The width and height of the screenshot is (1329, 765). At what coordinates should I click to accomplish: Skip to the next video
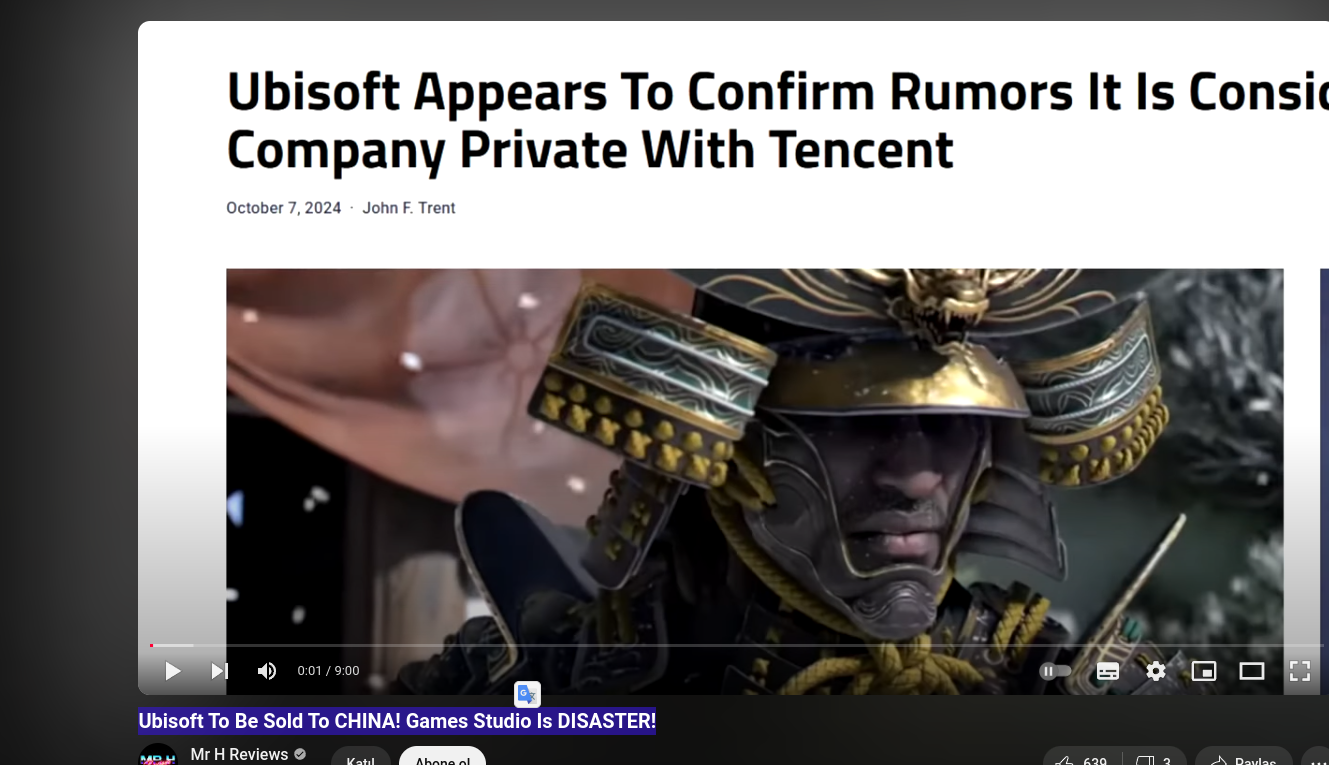pyautogui.click(x=220, y=671)
